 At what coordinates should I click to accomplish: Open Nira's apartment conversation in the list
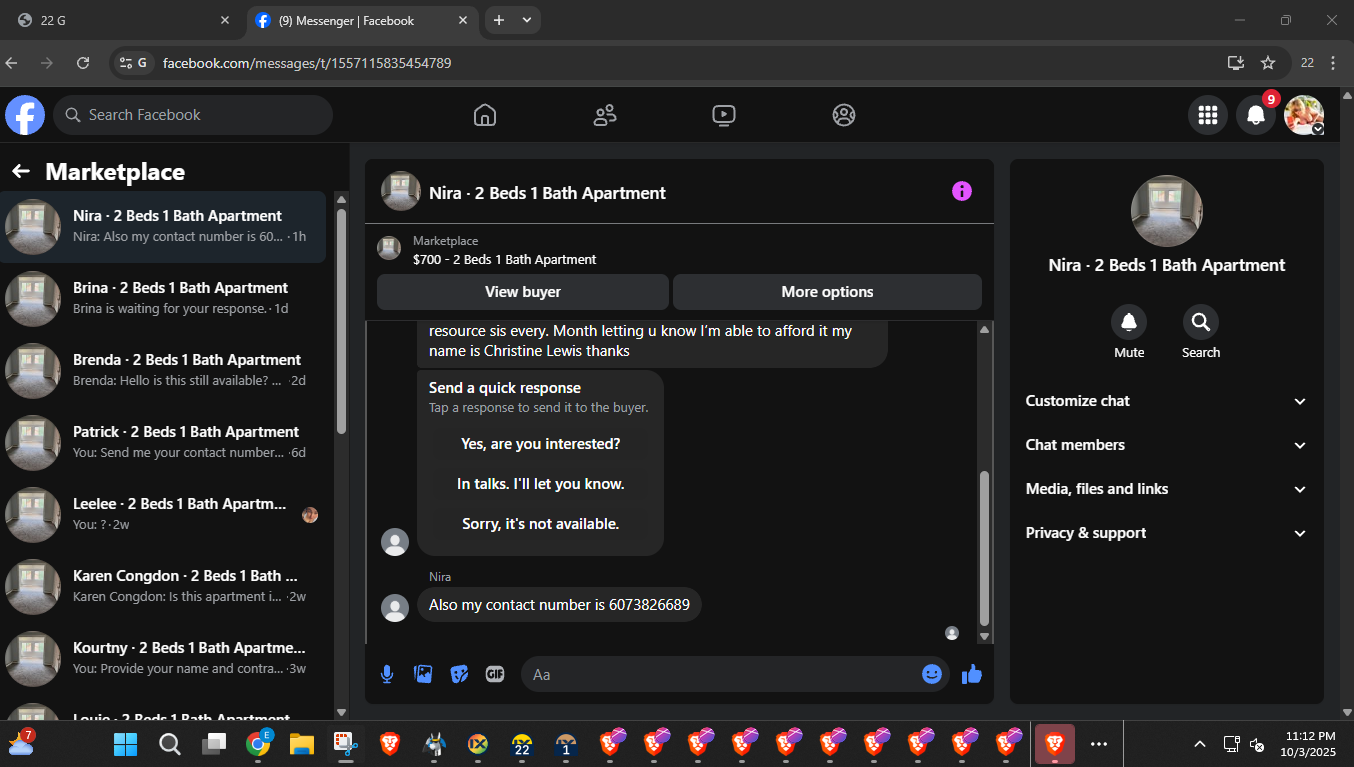point(164,227)
